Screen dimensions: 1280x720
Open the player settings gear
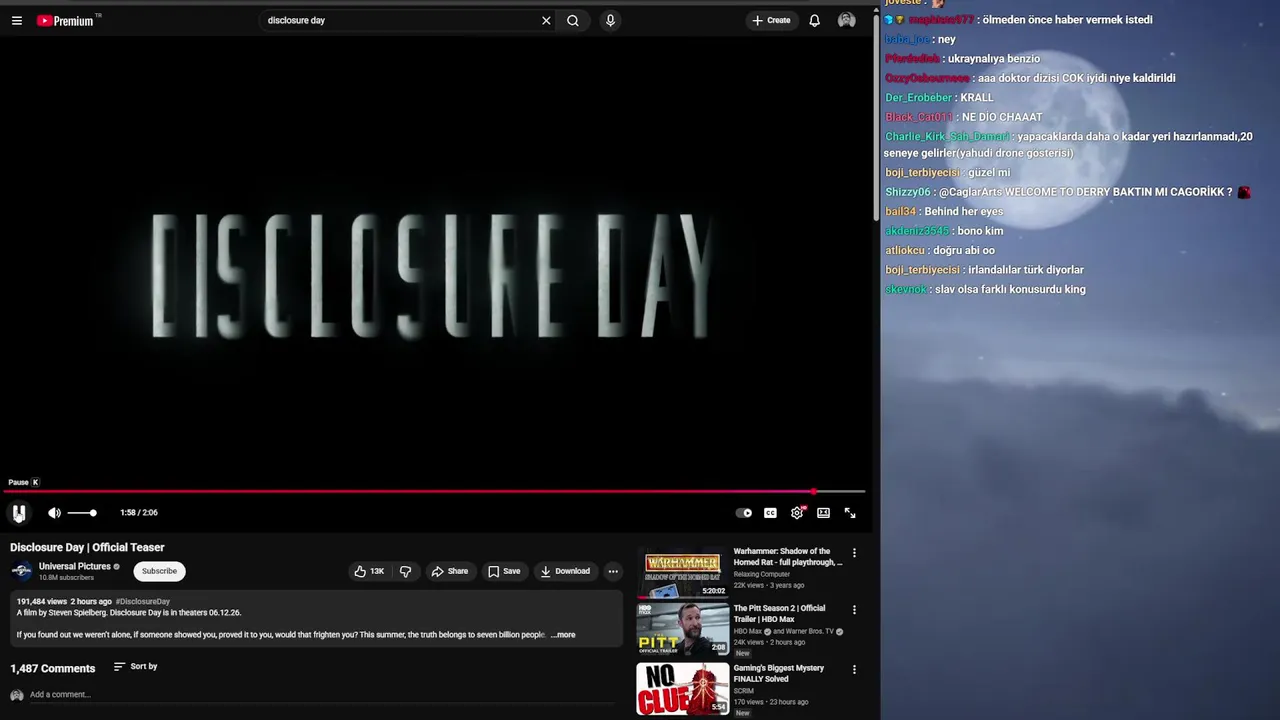[797, 513]
